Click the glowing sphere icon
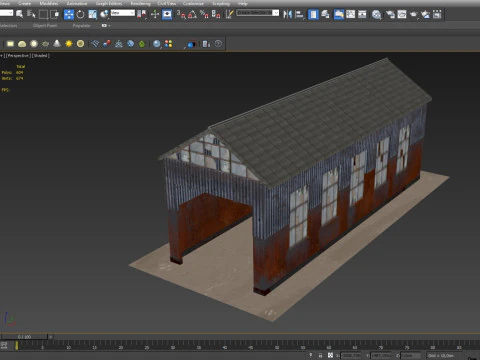This screenshot has height=360, width=480. point(34,44)
